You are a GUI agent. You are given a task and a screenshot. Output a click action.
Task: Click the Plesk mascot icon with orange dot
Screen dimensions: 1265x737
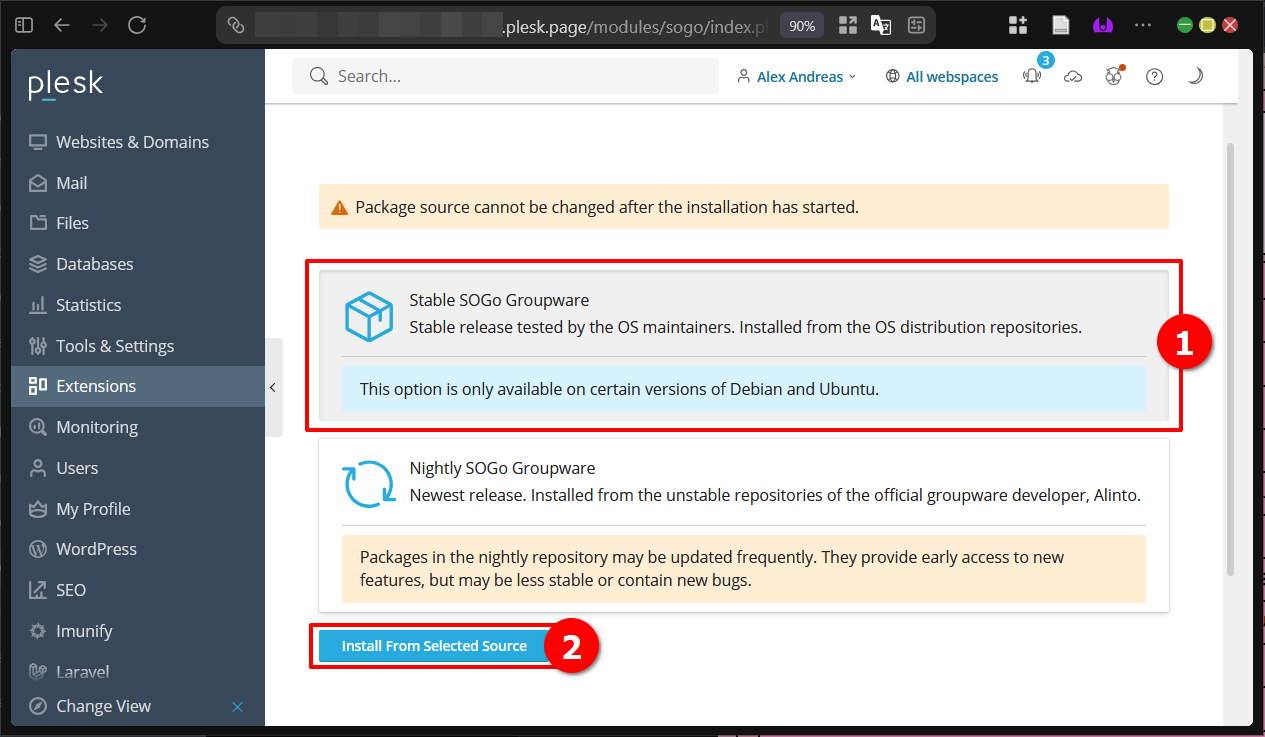pyautogui.click(x=1114, y=76)
